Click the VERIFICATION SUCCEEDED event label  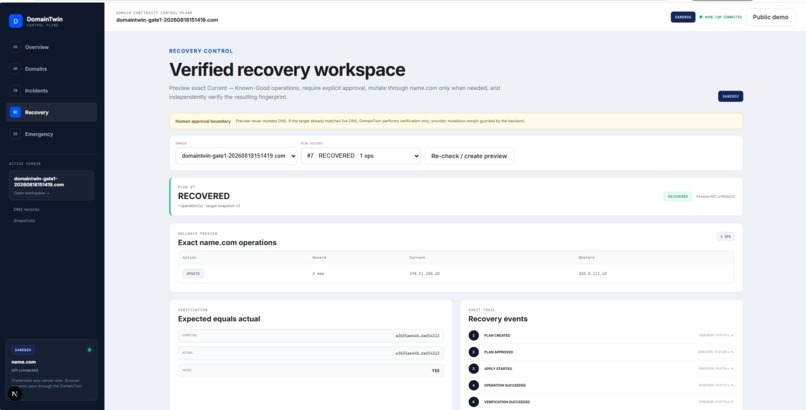tap(507, 402)
